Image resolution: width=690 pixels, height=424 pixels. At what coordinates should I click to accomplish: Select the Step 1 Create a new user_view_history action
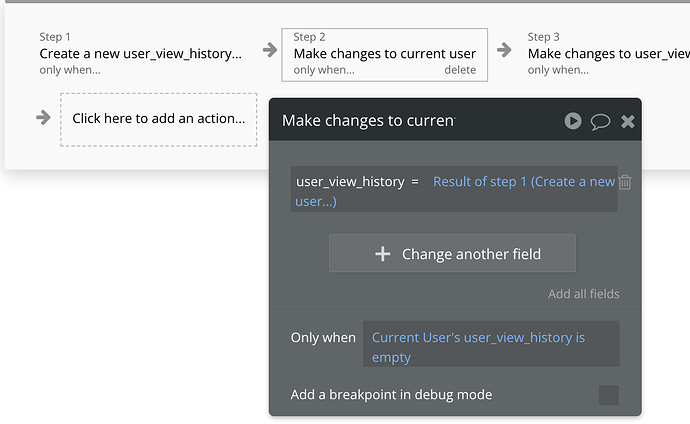click(140, 53)
